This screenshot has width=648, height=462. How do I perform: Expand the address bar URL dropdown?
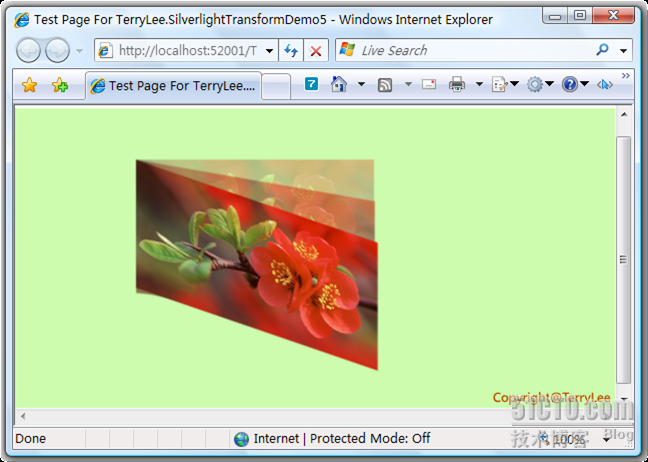[x=269, y=51]
